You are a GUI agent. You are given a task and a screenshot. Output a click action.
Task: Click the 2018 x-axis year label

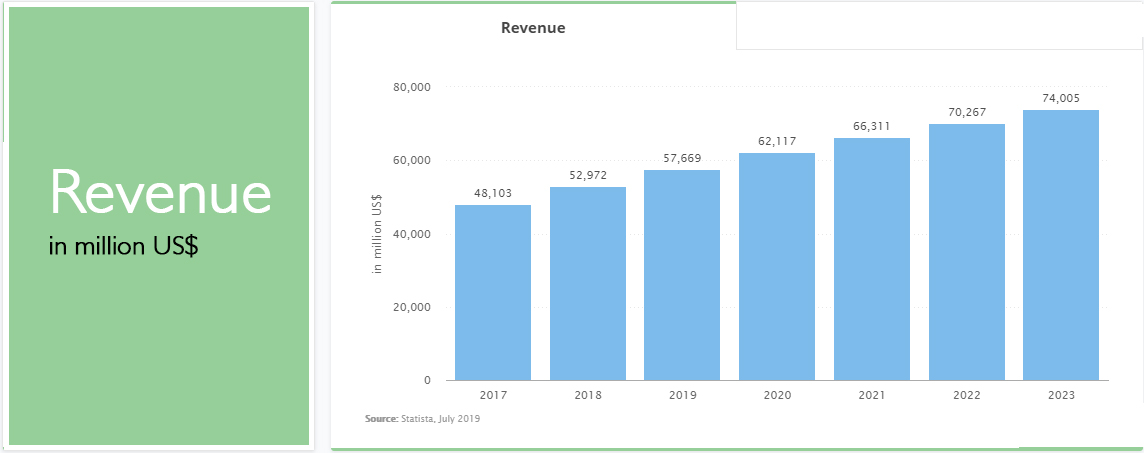tap(588, 395)
